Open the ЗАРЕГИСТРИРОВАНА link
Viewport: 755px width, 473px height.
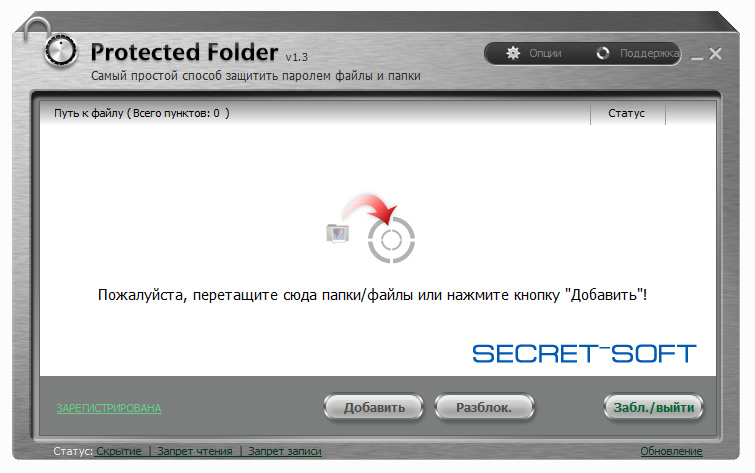(x=109, y=408)
